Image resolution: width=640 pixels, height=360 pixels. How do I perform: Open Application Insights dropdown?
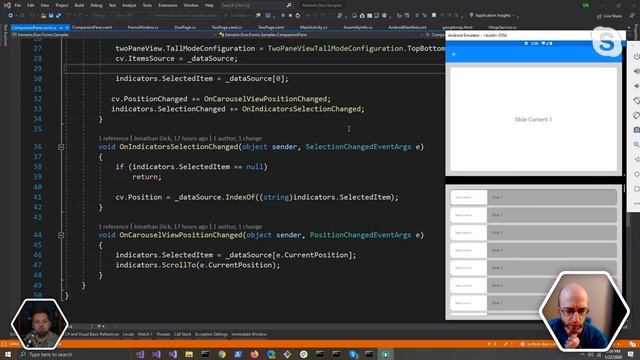coord(493,16)
